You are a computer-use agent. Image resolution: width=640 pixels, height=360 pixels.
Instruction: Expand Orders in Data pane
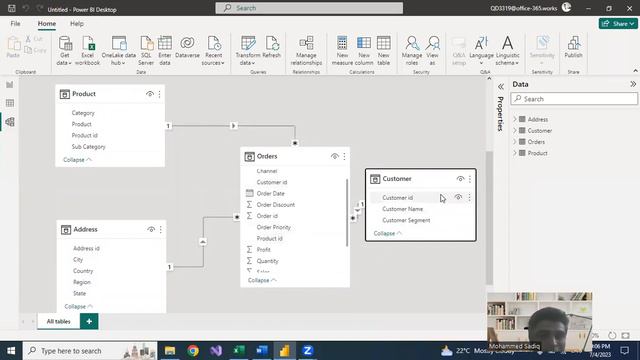coord(515,142)
